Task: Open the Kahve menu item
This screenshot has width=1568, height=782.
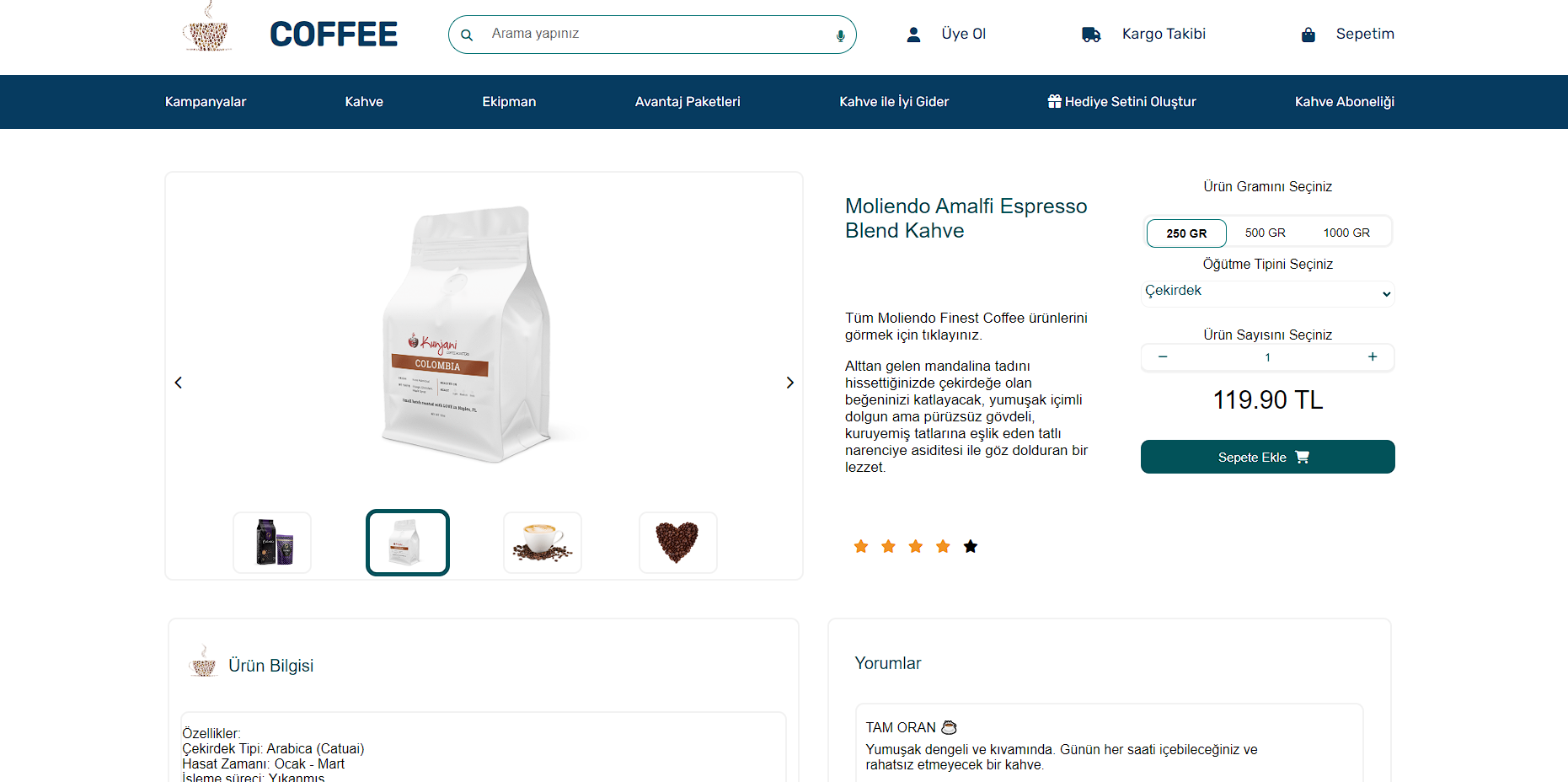Action: tap(363, 101)
